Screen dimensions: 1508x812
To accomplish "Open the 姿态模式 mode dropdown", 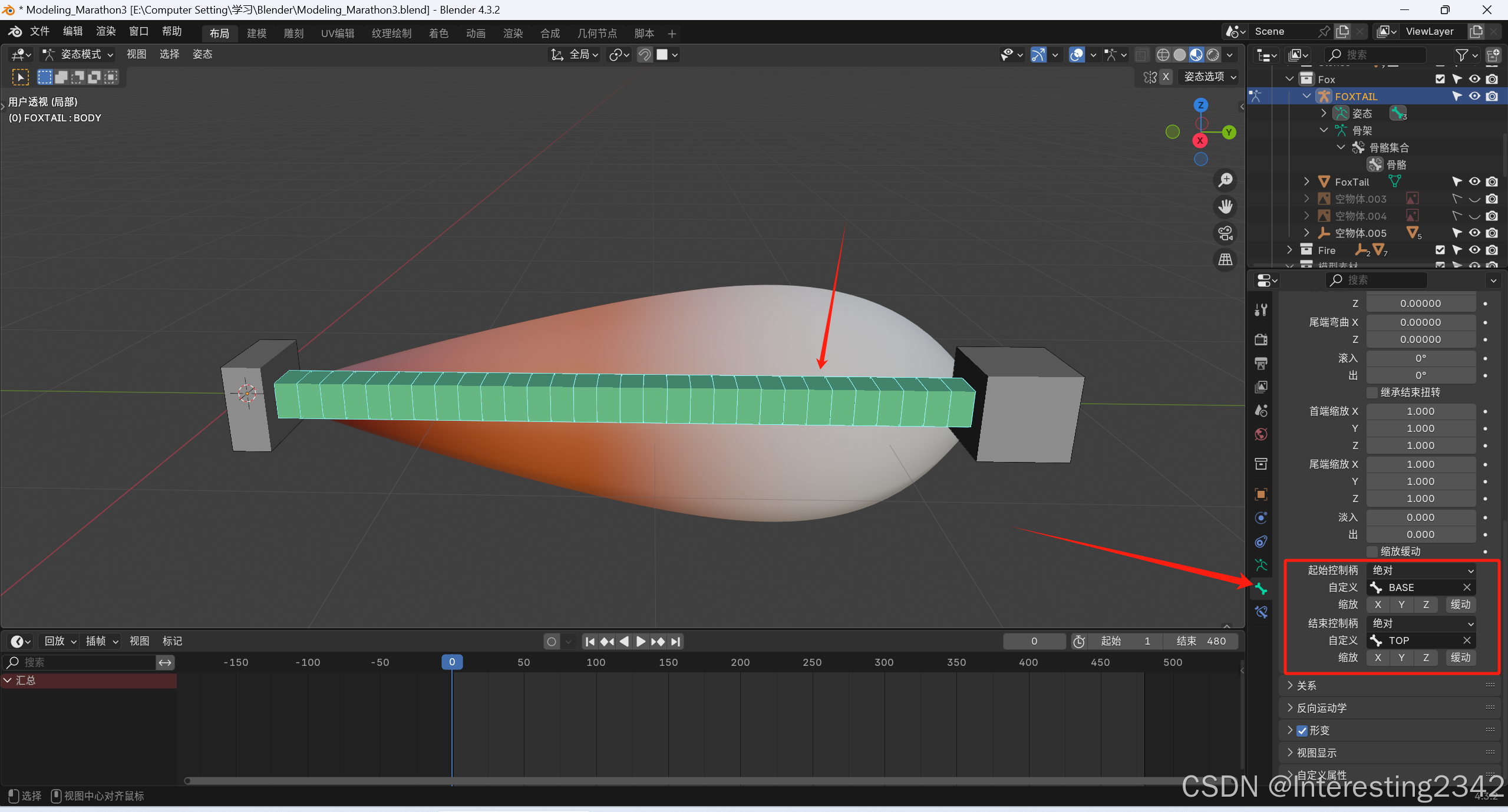I will pyautogui.click(x=78, y=54).
